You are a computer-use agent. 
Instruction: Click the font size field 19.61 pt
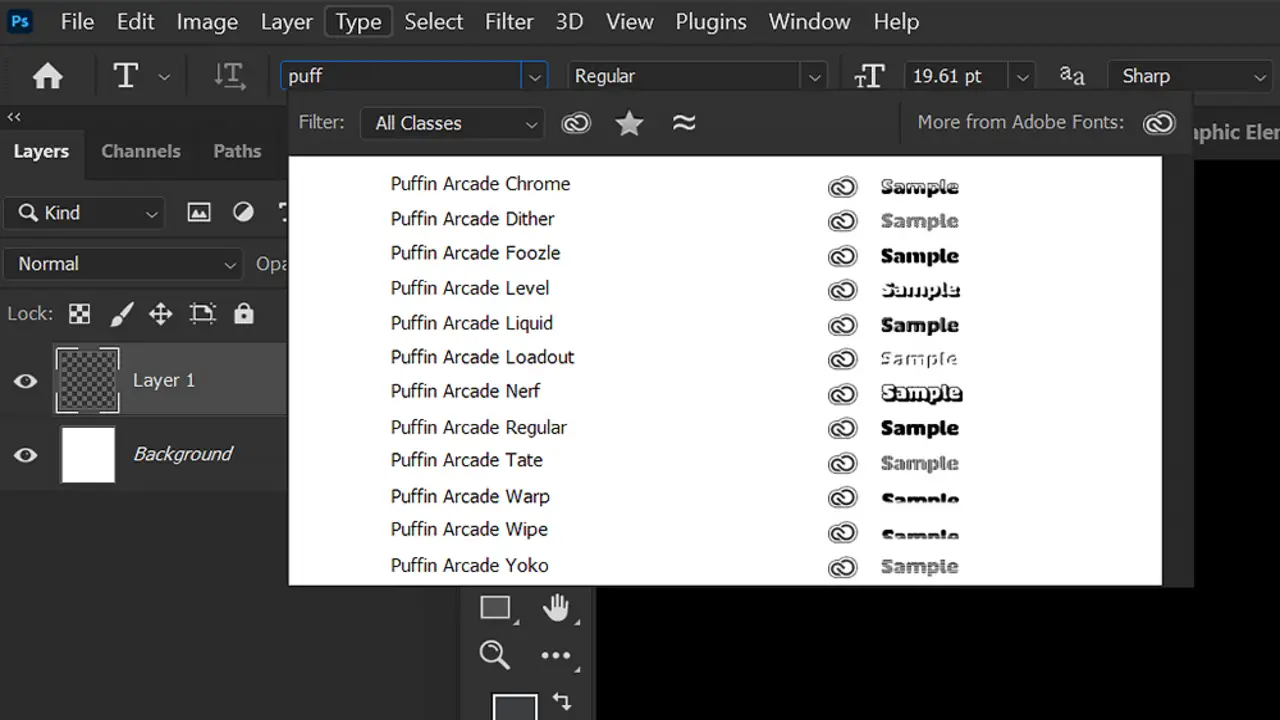[957, 76]
